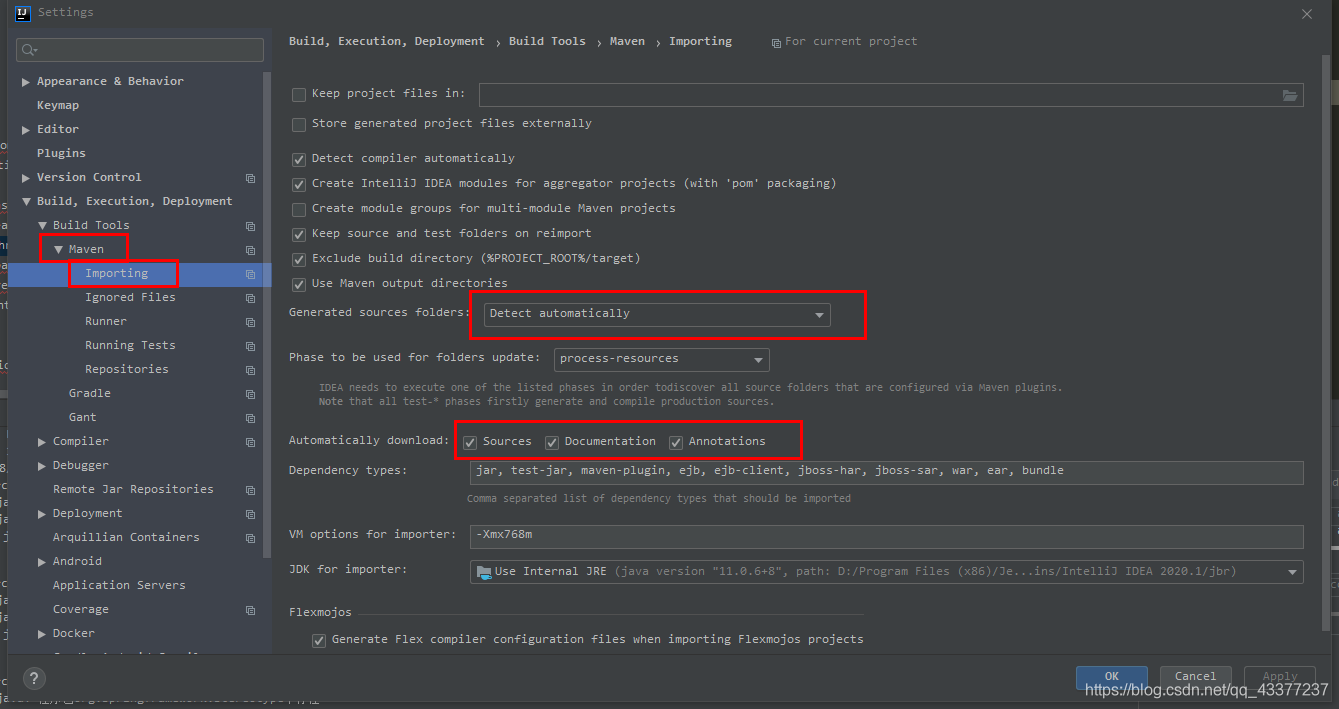
Task: Open JDK for importer dropdown
Action: click(x=887, y=572)
